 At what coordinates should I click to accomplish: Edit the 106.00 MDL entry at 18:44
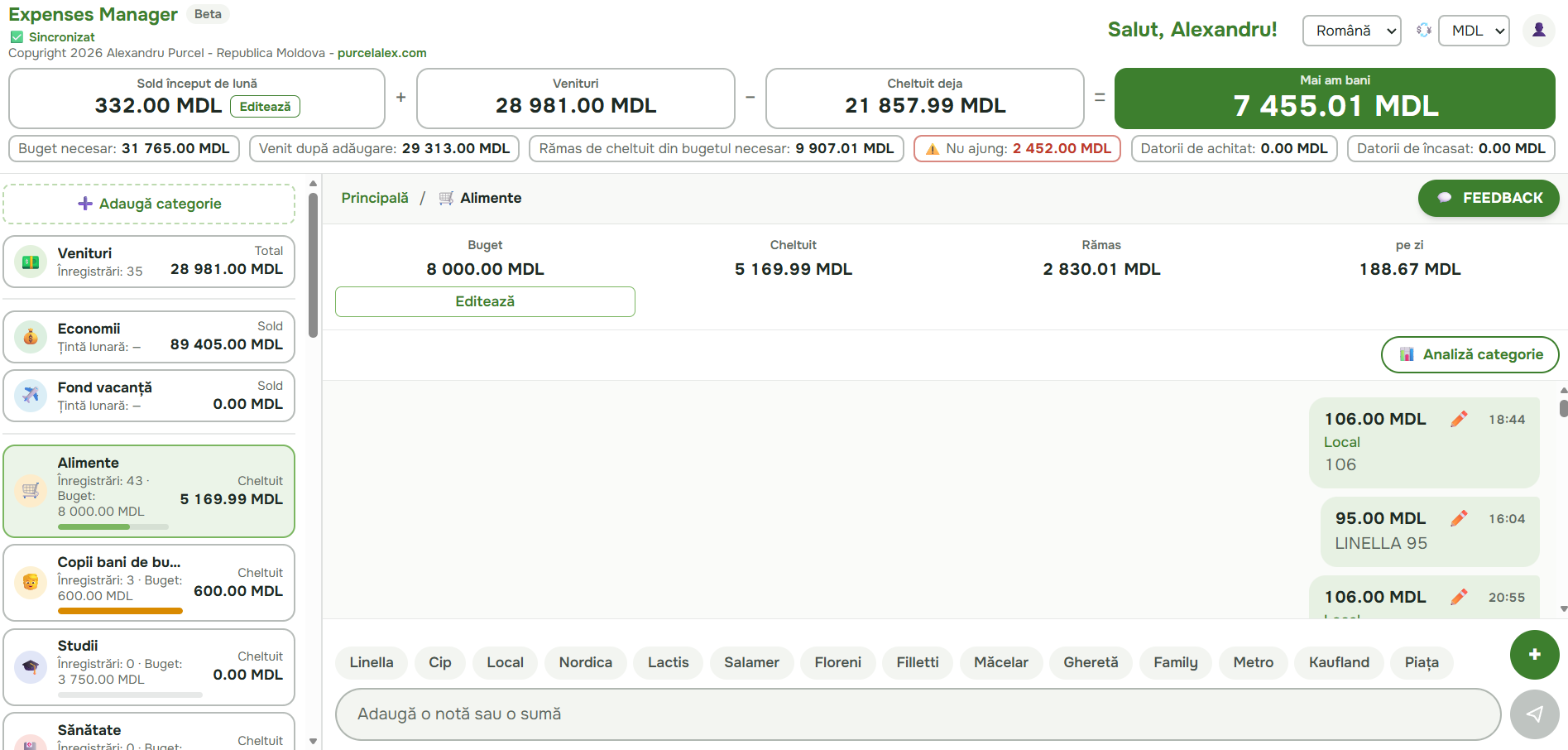pos(1459,419)
